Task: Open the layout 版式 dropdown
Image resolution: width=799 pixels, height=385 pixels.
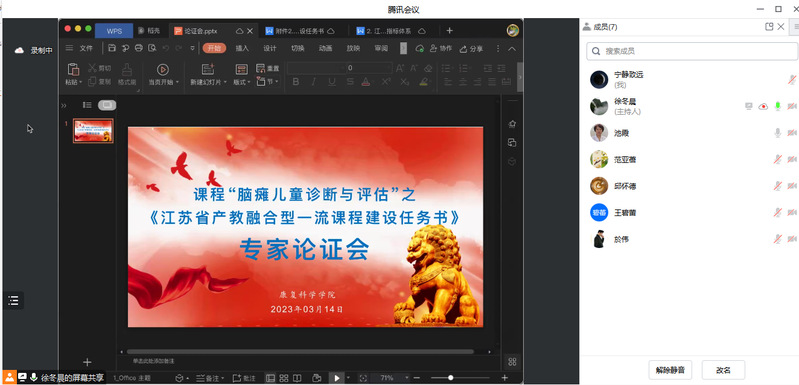Action: point(242,81)
